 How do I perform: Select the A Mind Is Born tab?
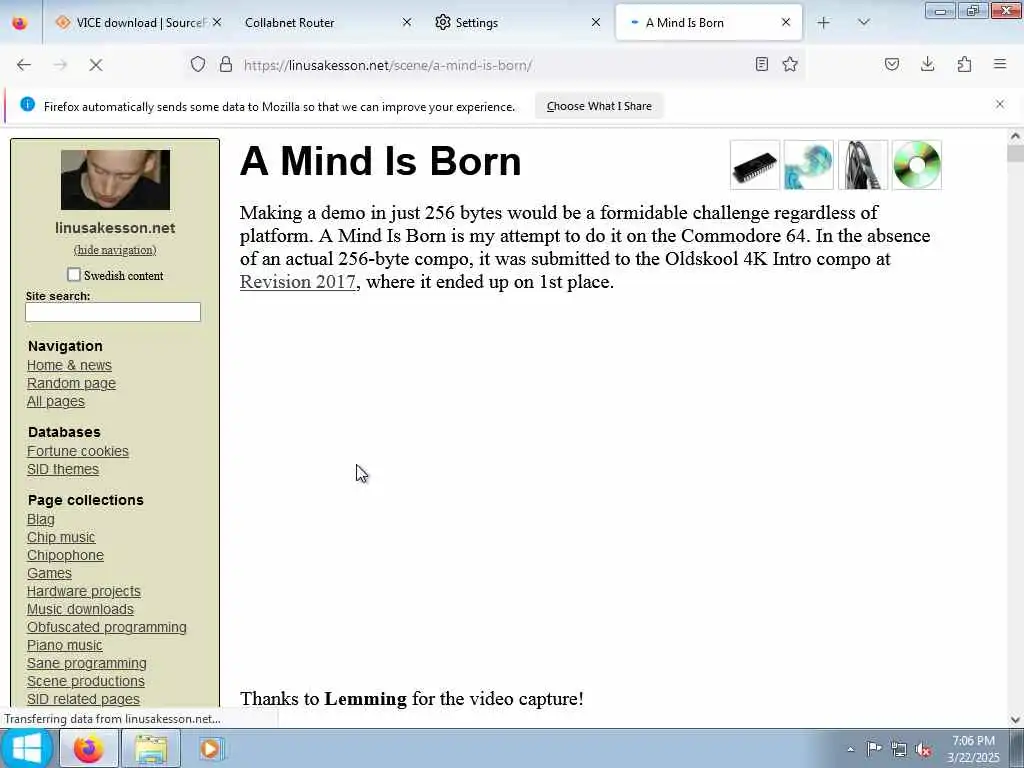(x=709, y=23)
